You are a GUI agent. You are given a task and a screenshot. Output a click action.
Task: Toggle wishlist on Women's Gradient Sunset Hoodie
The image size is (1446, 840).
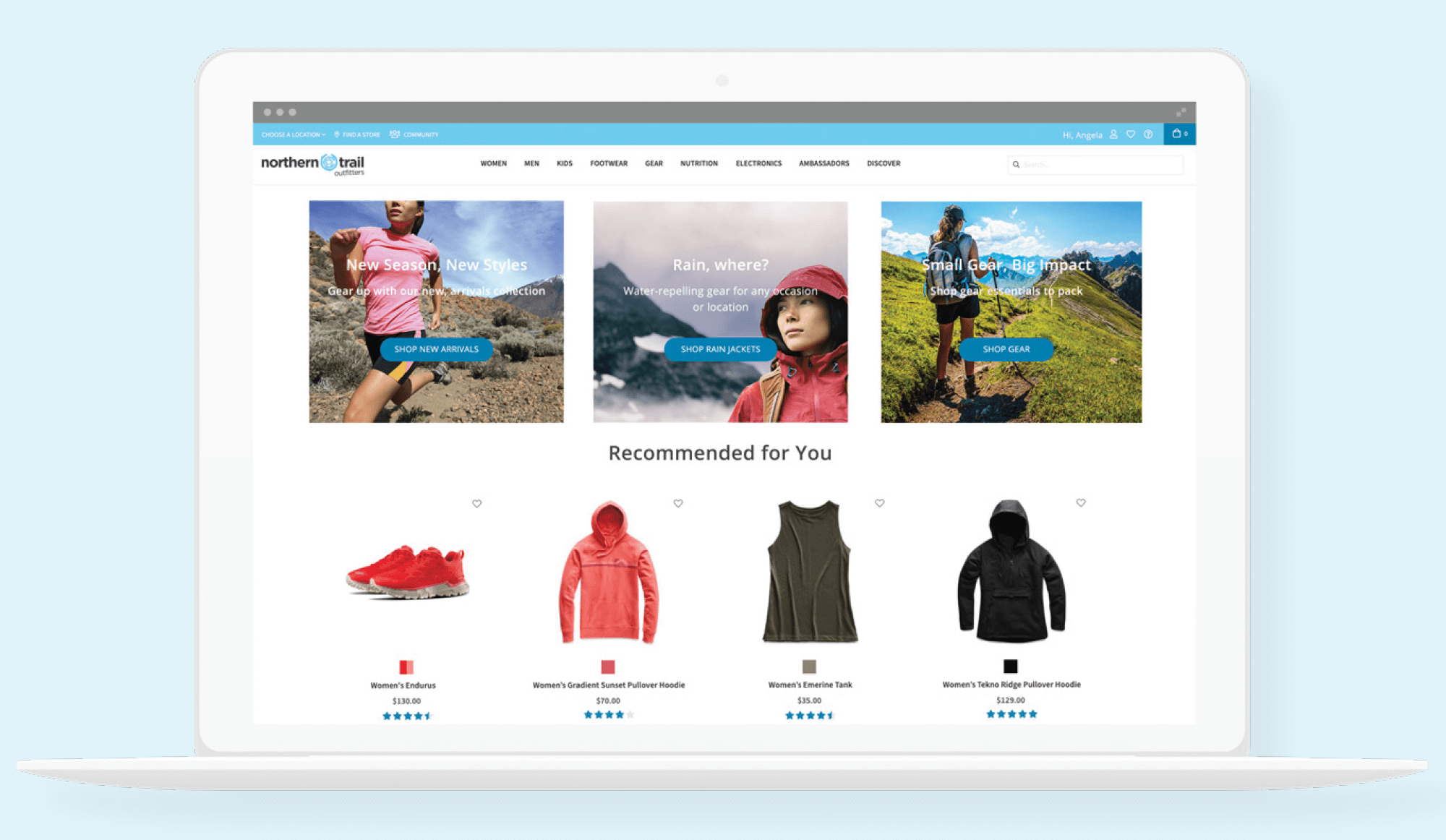(679, 502)
